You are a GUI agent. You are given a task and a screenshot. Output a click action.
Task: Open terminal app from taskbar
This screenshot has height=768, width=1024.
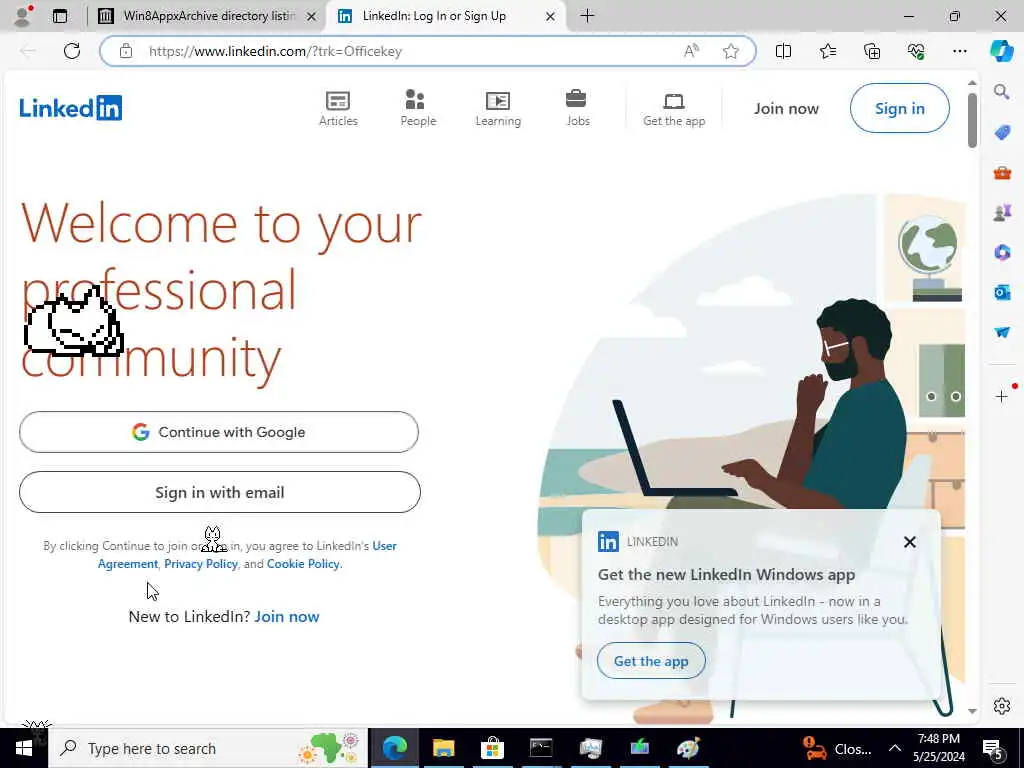tap(541, 748)
